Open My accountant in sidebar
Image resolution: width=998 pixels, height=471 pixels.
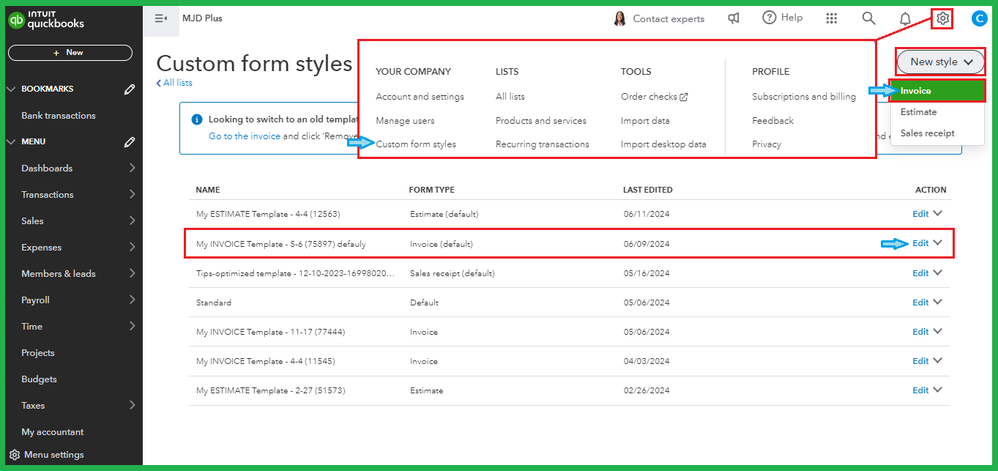[x=52, y=432]
